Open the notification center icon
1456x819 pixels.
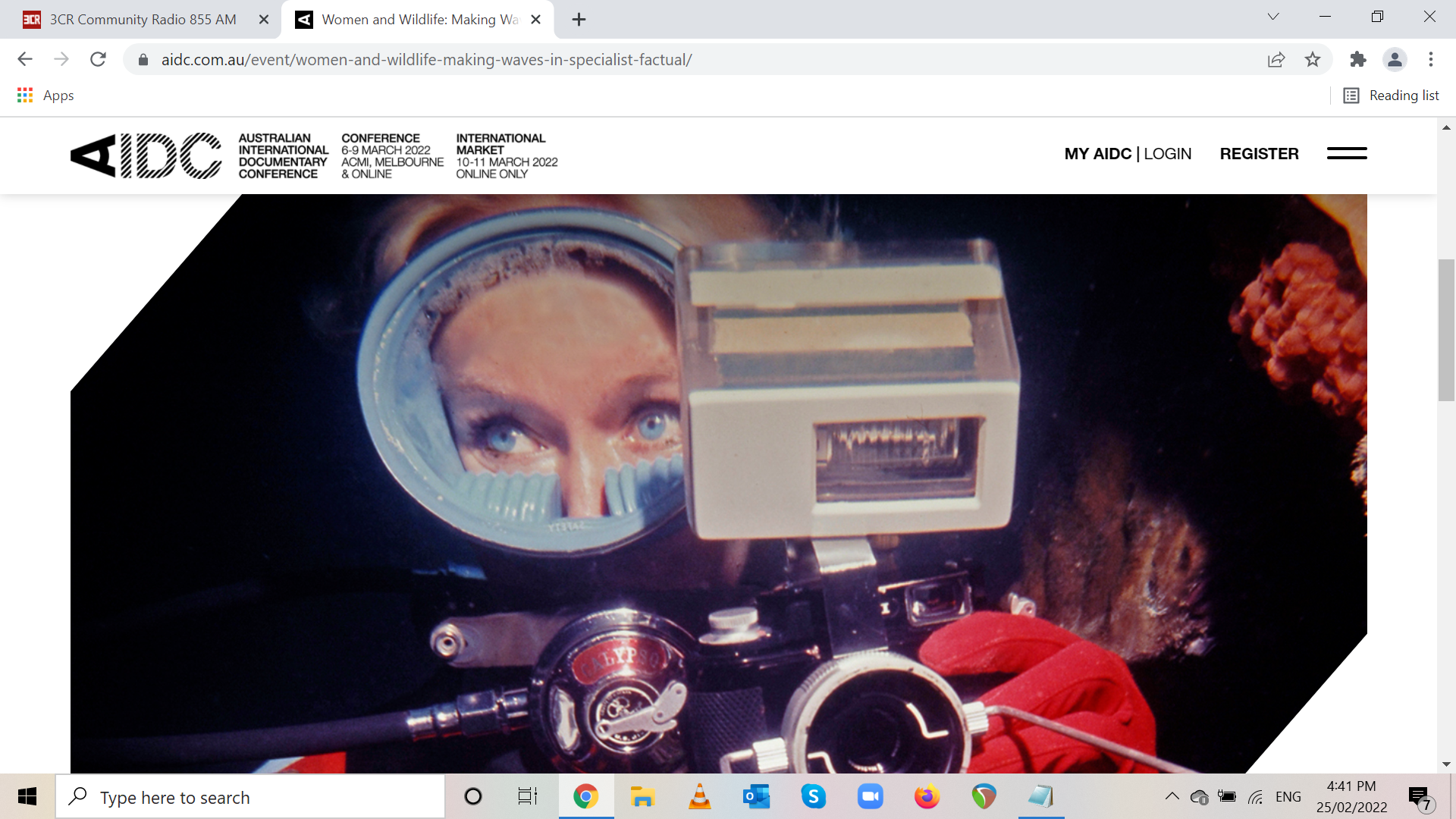click(1420, 798)
